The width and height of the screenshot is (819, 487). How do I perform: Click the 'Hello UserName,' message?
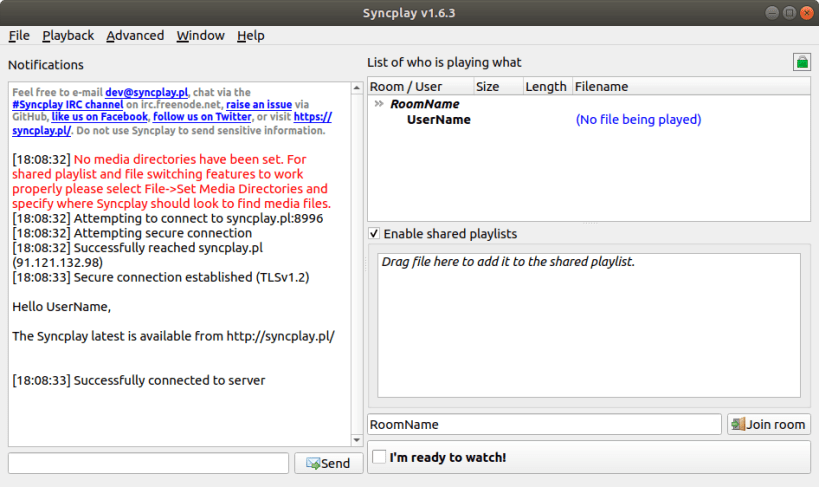click(x=62, y=307)
